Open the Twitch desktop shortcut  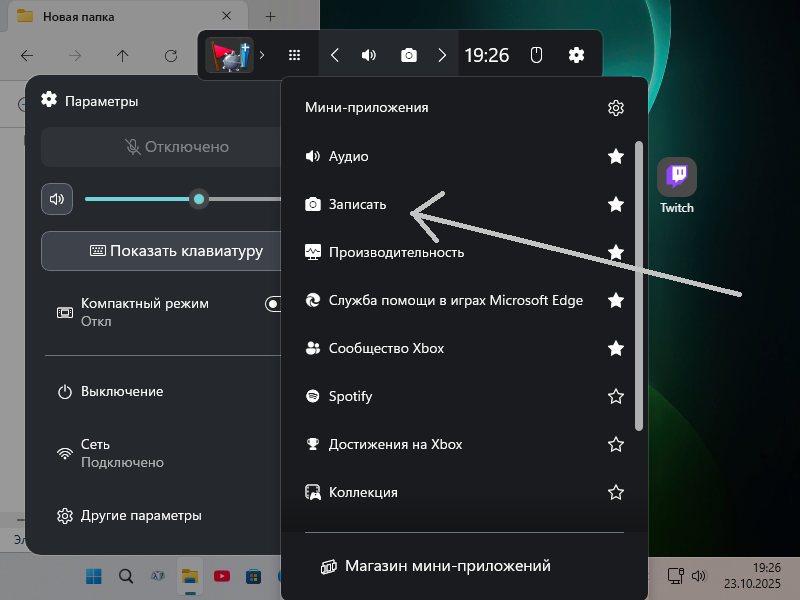tap(677, 186)
